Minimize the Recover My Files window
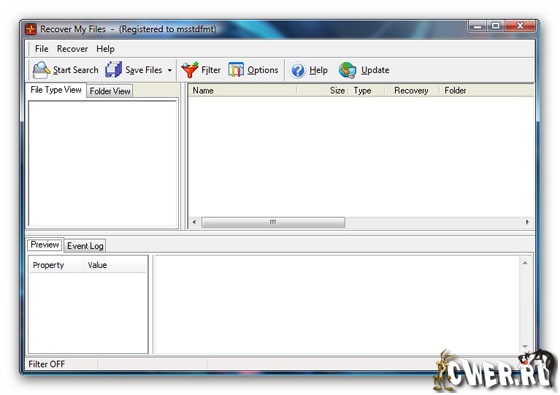560x395 pixels. pos(478,26)
